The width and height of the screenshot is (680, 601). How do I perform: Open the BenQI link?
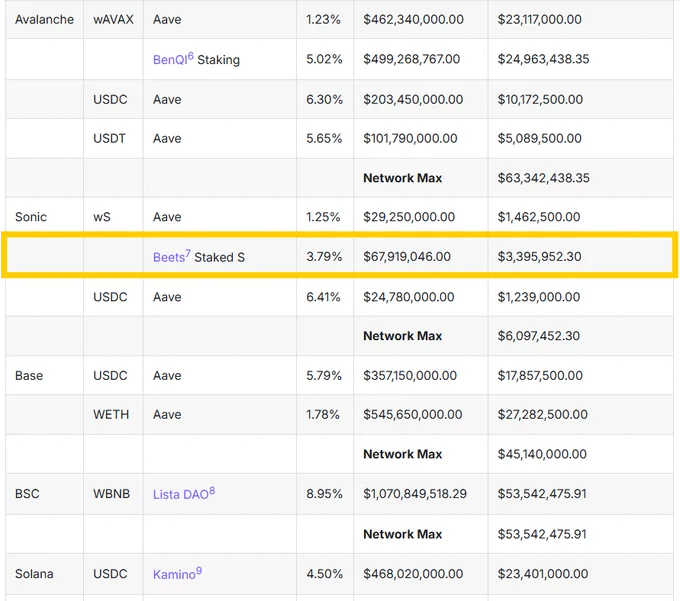[173, 59]
